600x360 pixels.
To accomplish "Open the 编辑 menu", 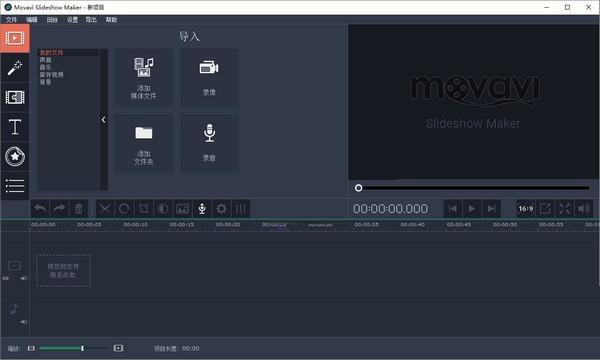I will [x=32, y=20].
